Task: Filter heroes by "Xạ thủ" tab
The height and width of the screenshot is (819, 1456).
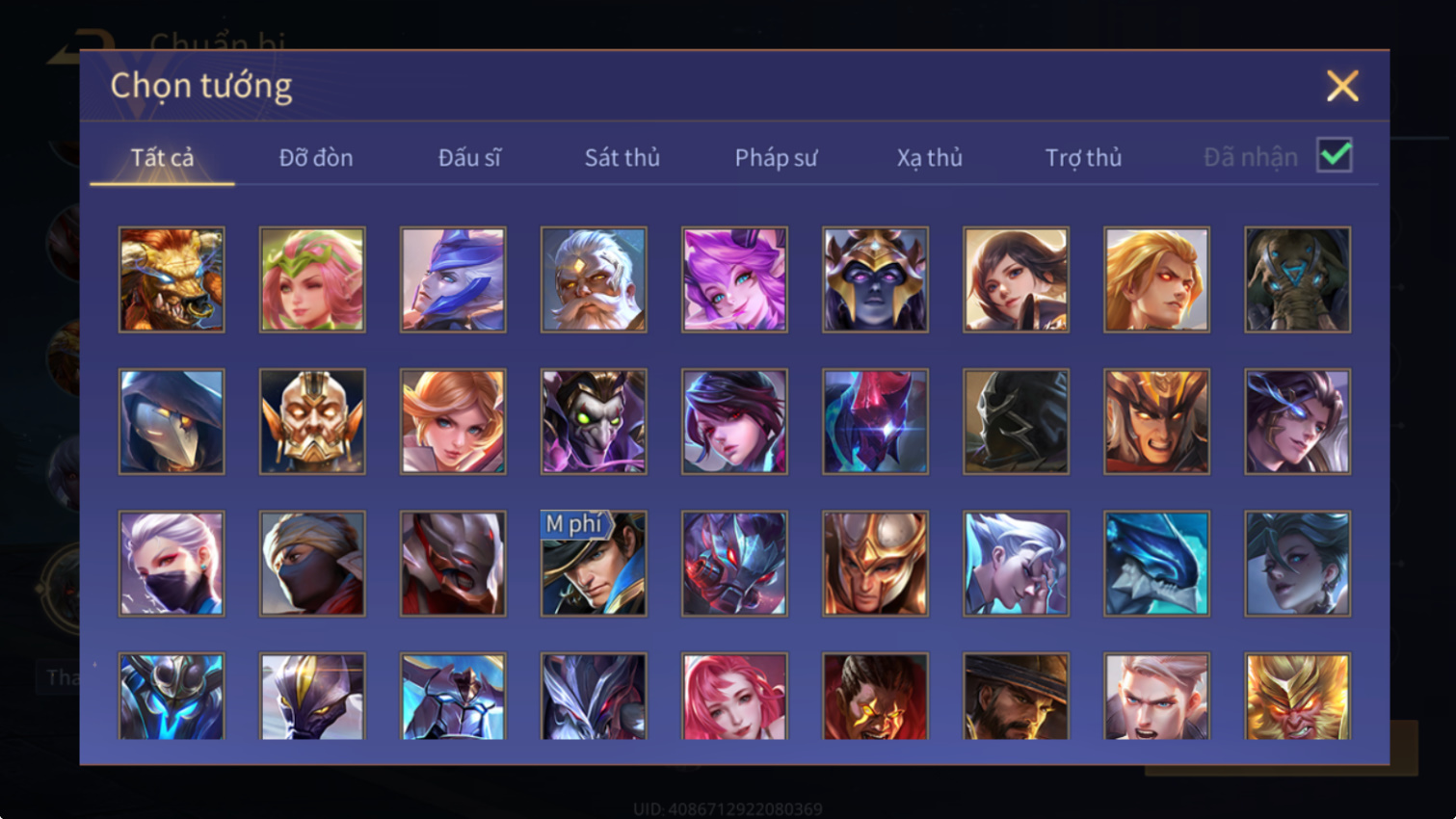Action: (929, 157)
